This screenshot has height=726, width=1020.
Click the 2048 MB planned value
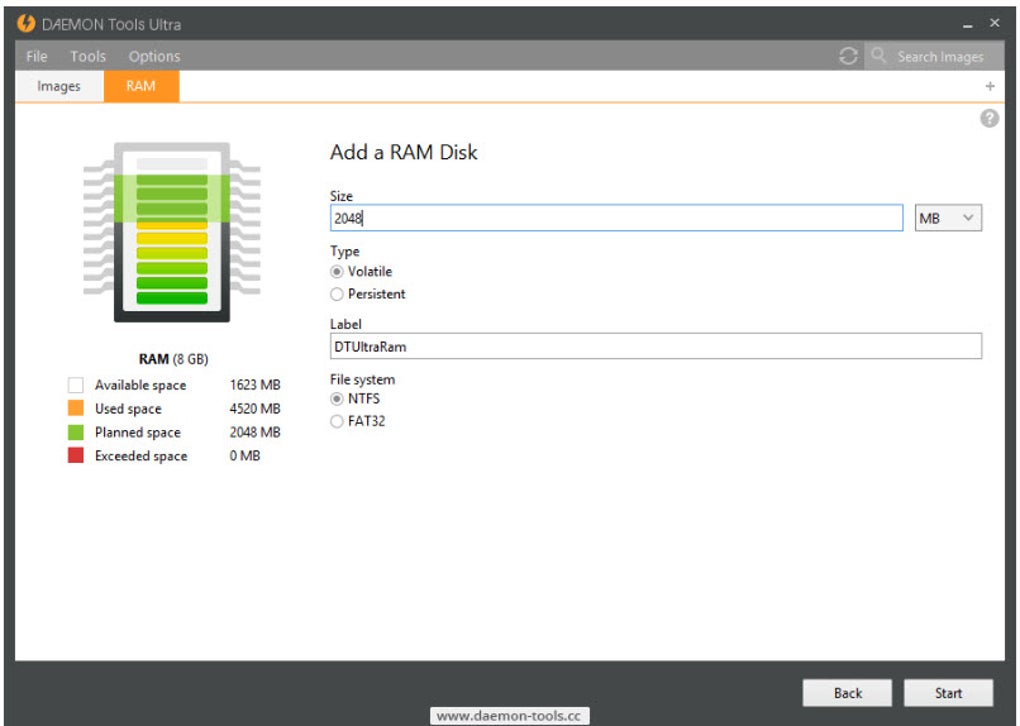(255, 432)
